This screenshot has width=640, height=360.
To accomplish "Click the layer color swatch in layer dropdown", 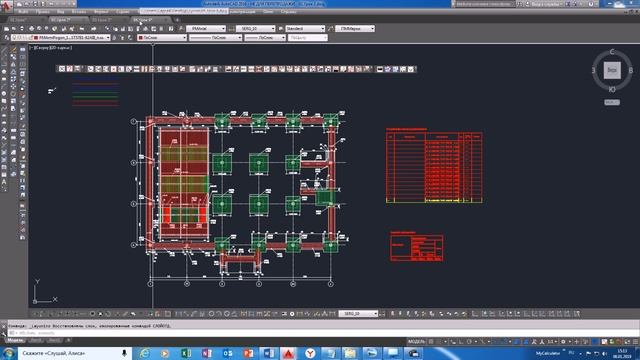I will pyautogui.click(x=36, y=38).
